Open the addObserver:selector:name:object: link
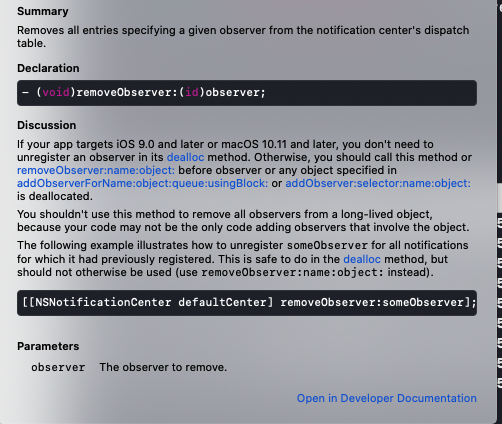Image resolution: width=502 pixels, height=424 pixels. (378, 183)
